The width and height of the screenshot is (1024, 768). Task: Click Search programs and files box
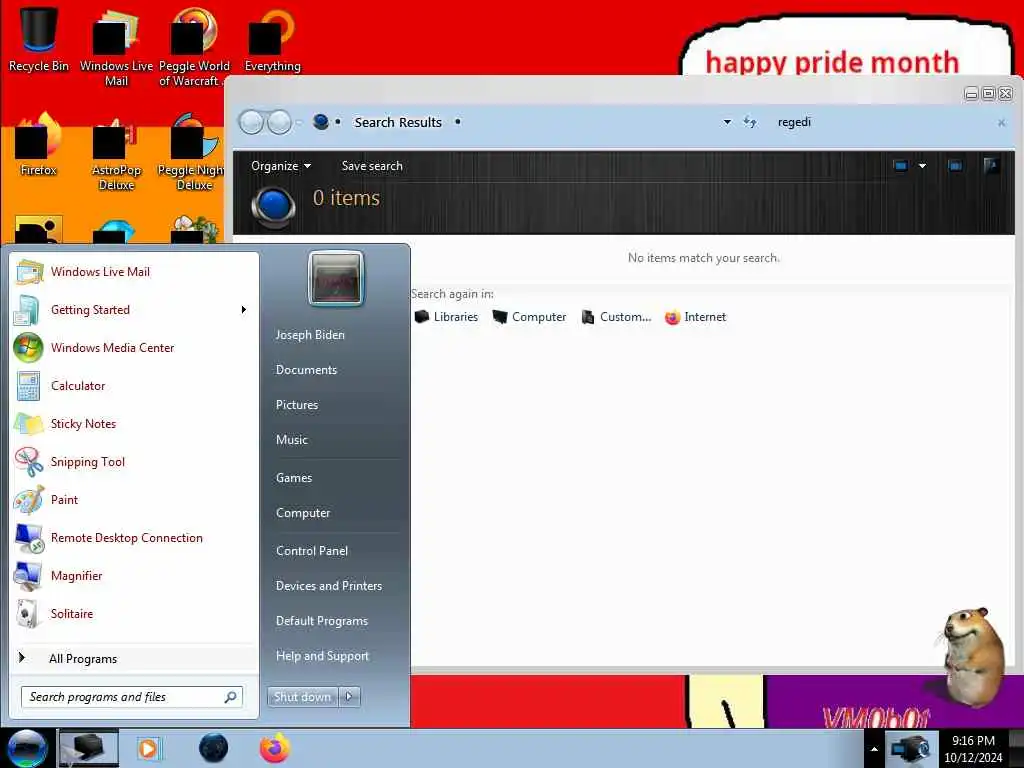(131, 697)
